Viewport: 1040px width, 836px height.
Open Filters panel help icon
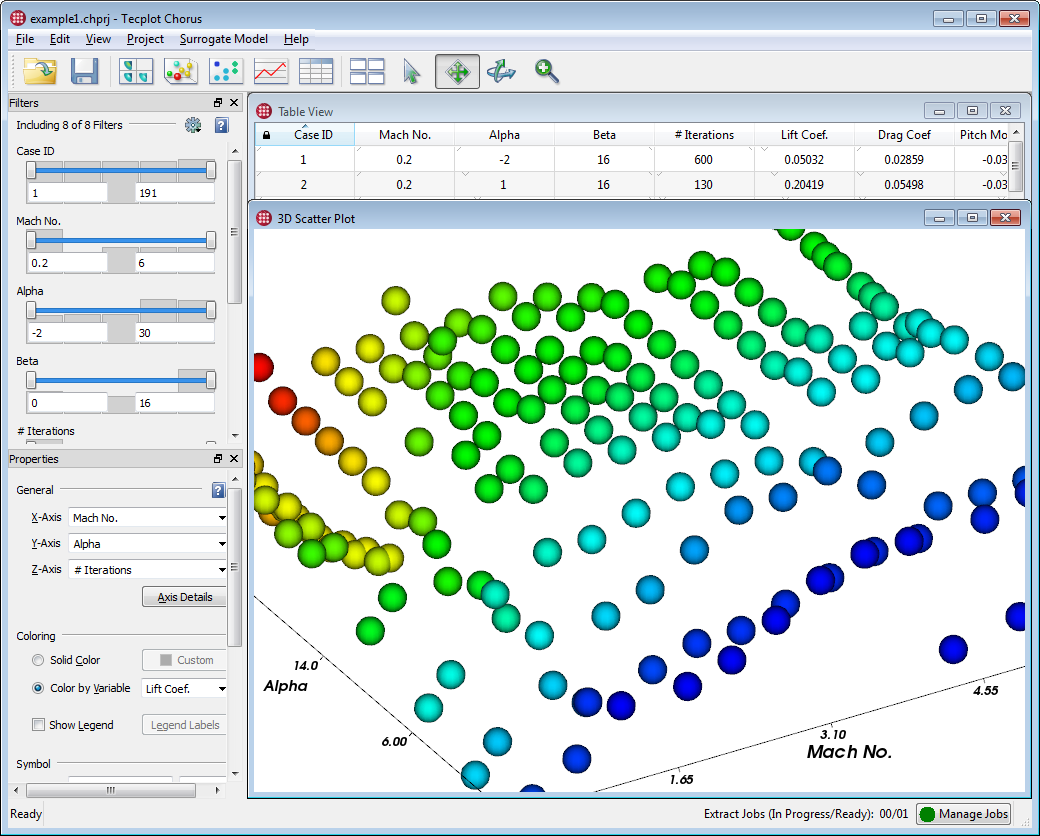click(x=222, y=125)
